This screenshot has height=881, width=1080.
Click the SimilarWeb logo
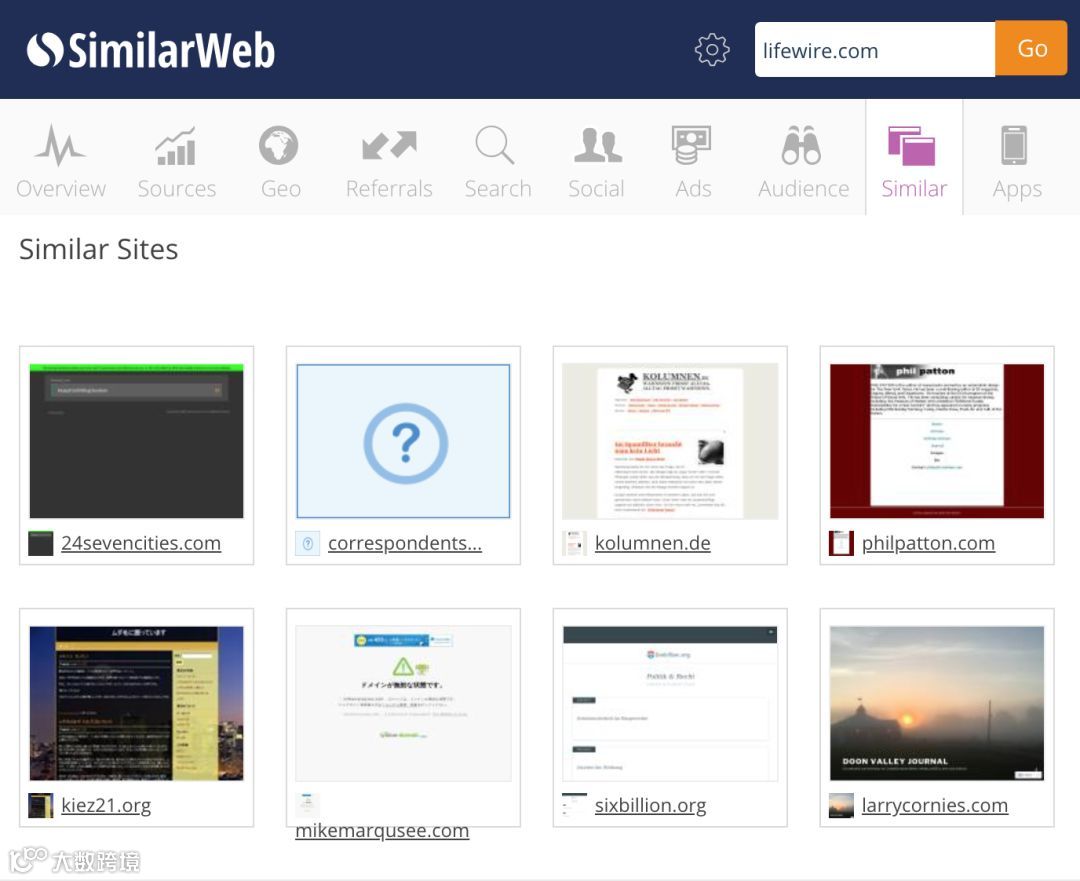point(151,50)
